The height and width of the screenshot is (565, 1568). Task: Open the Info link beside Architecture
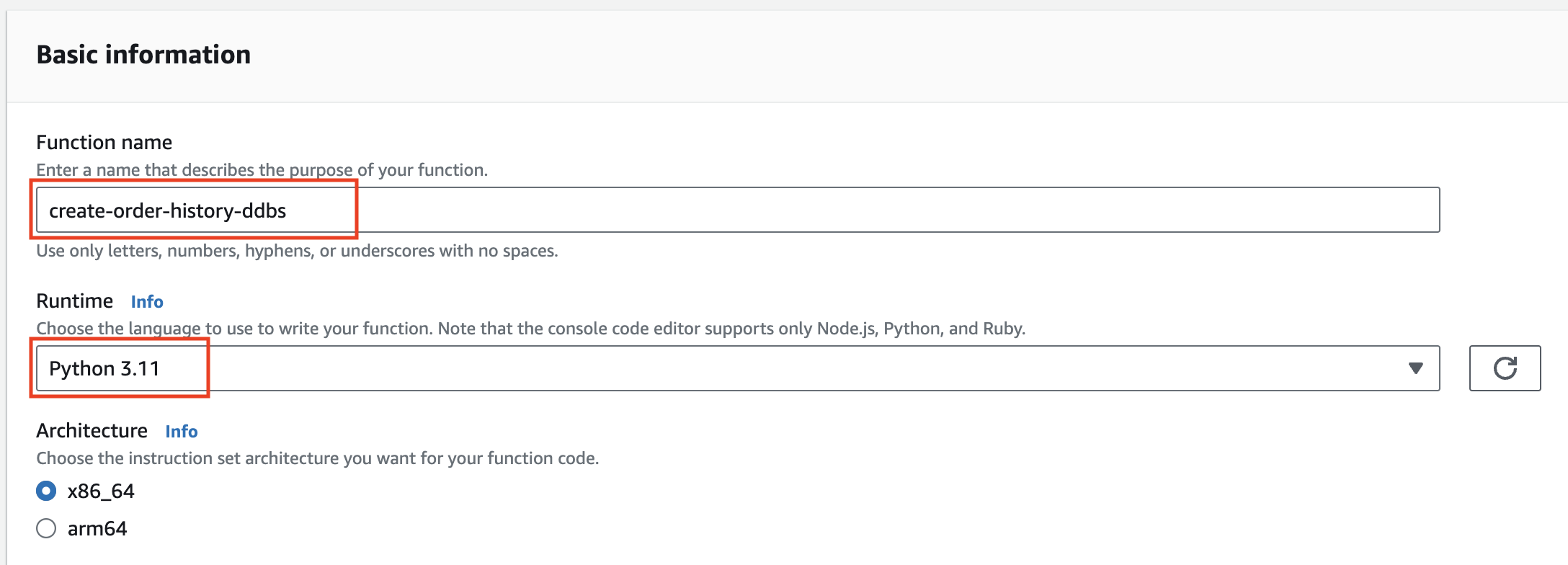click(182, 431)
